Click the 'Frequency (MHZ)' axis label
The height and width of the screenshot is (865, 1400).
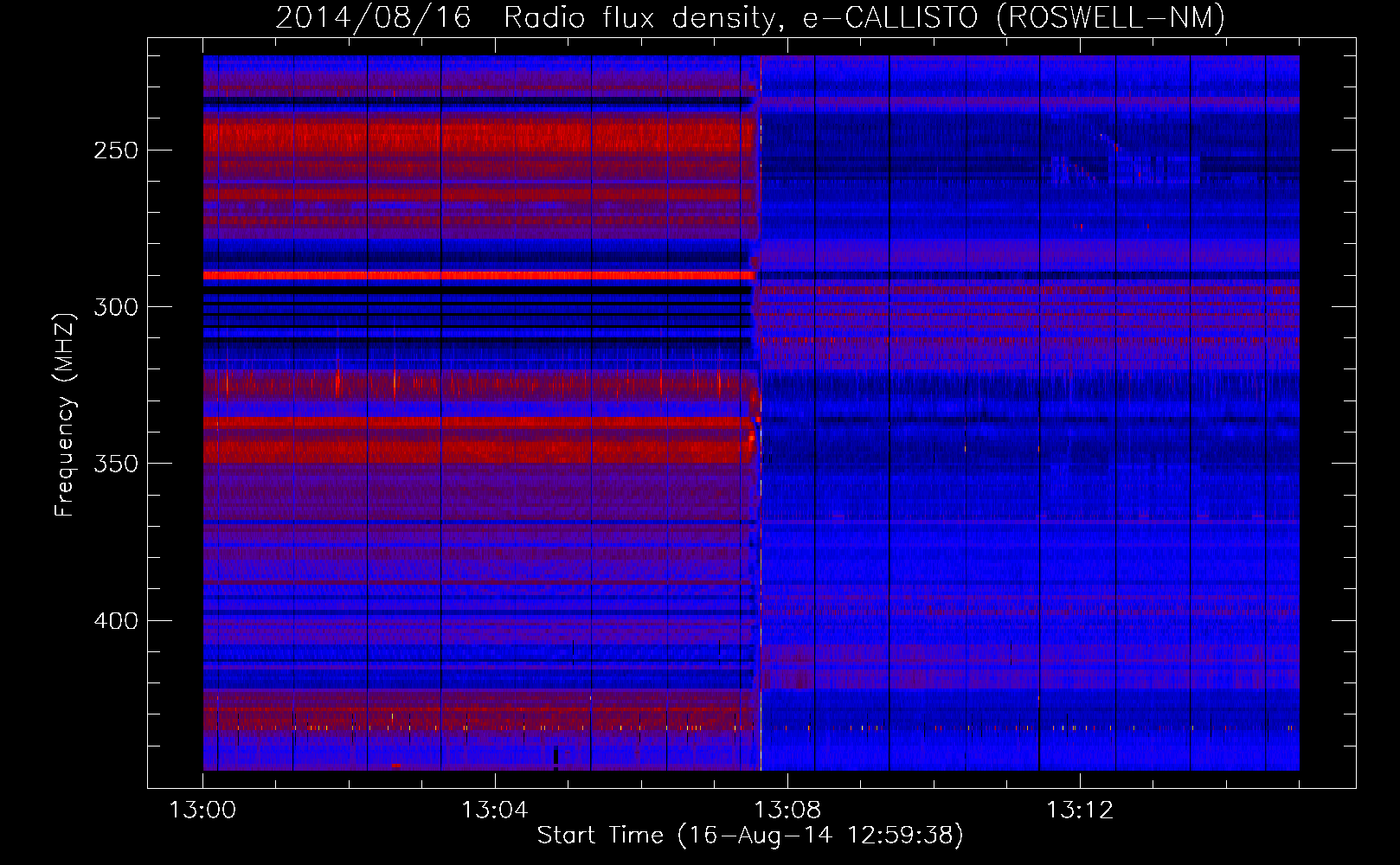tap(65, 415)
